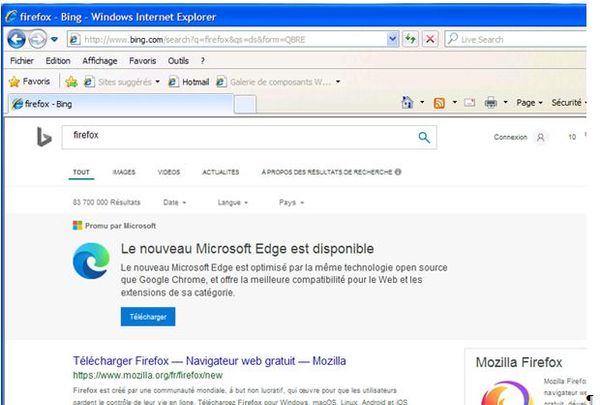
Task: Open the ? help menu
Action: click(x=202, y=61)
